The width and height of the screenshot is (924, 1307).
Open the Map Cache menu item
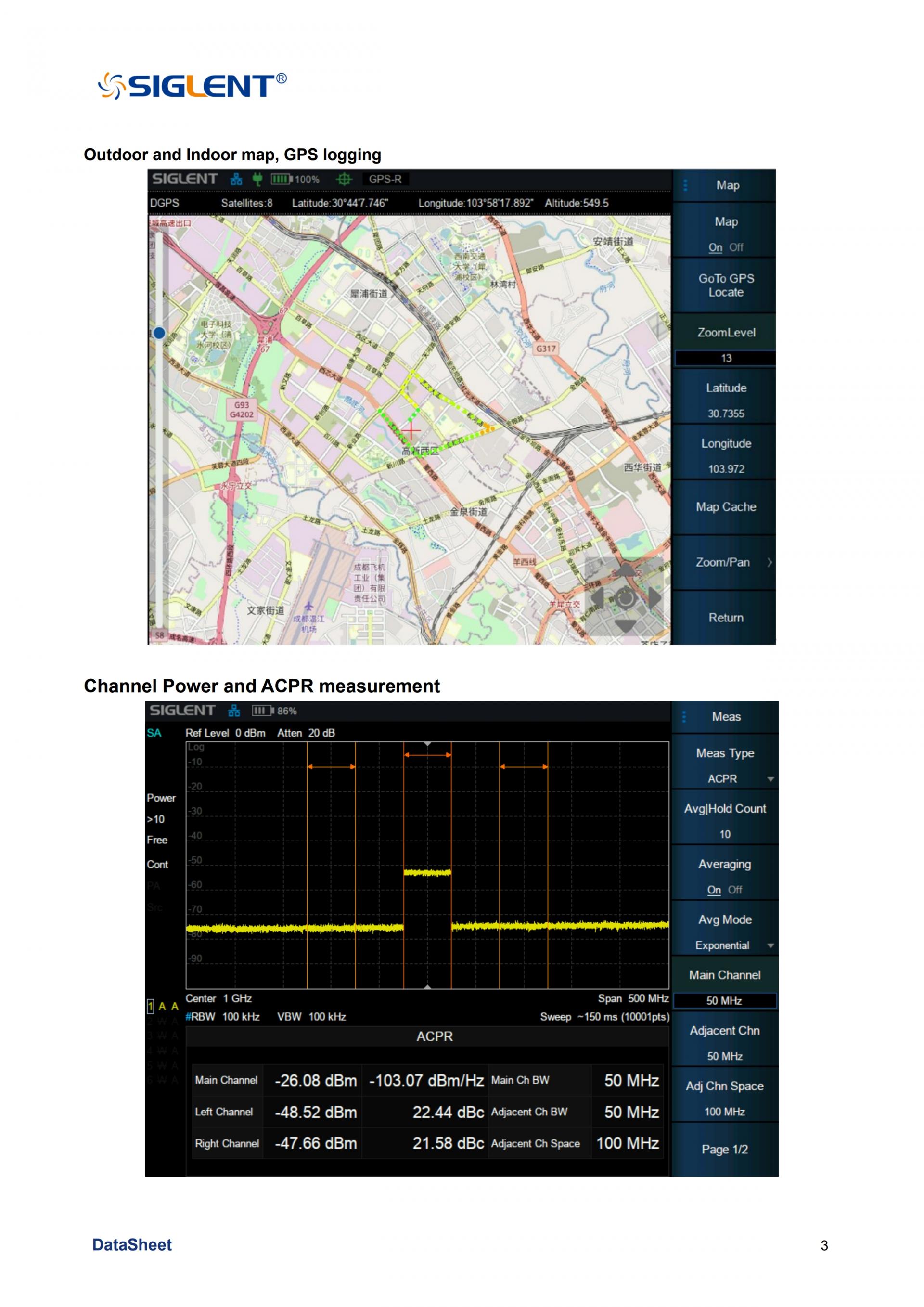coord(725,506)
